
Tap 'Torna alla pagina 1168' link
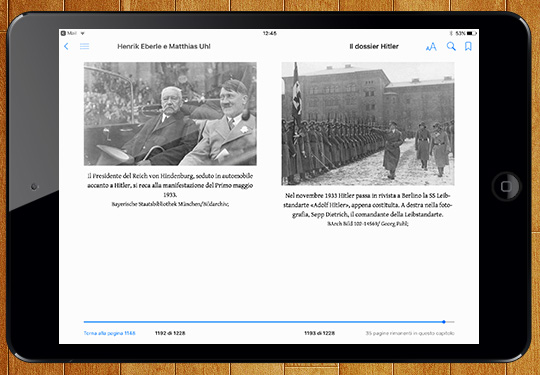tap(110, 333)
